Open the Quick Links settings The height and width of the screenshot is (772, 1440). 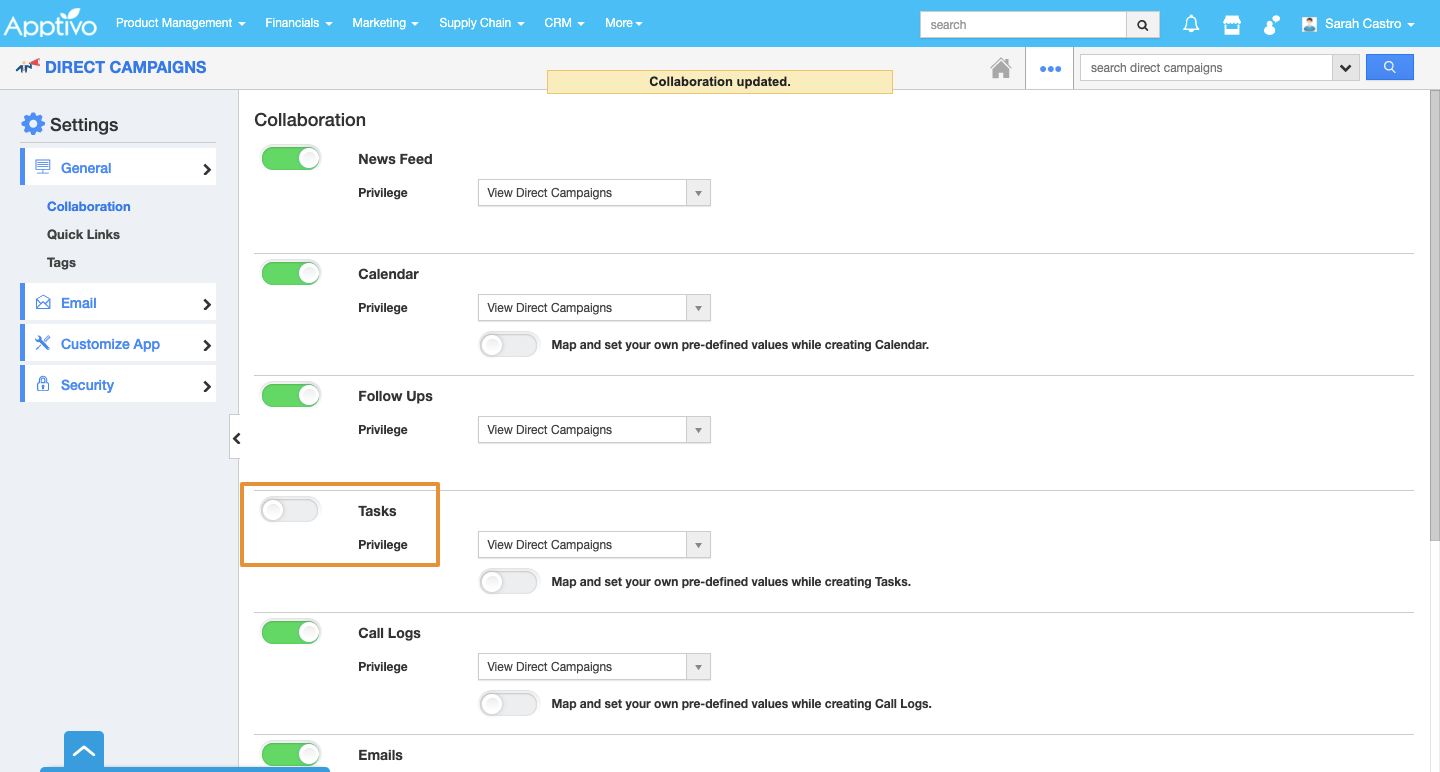point(83,234)
